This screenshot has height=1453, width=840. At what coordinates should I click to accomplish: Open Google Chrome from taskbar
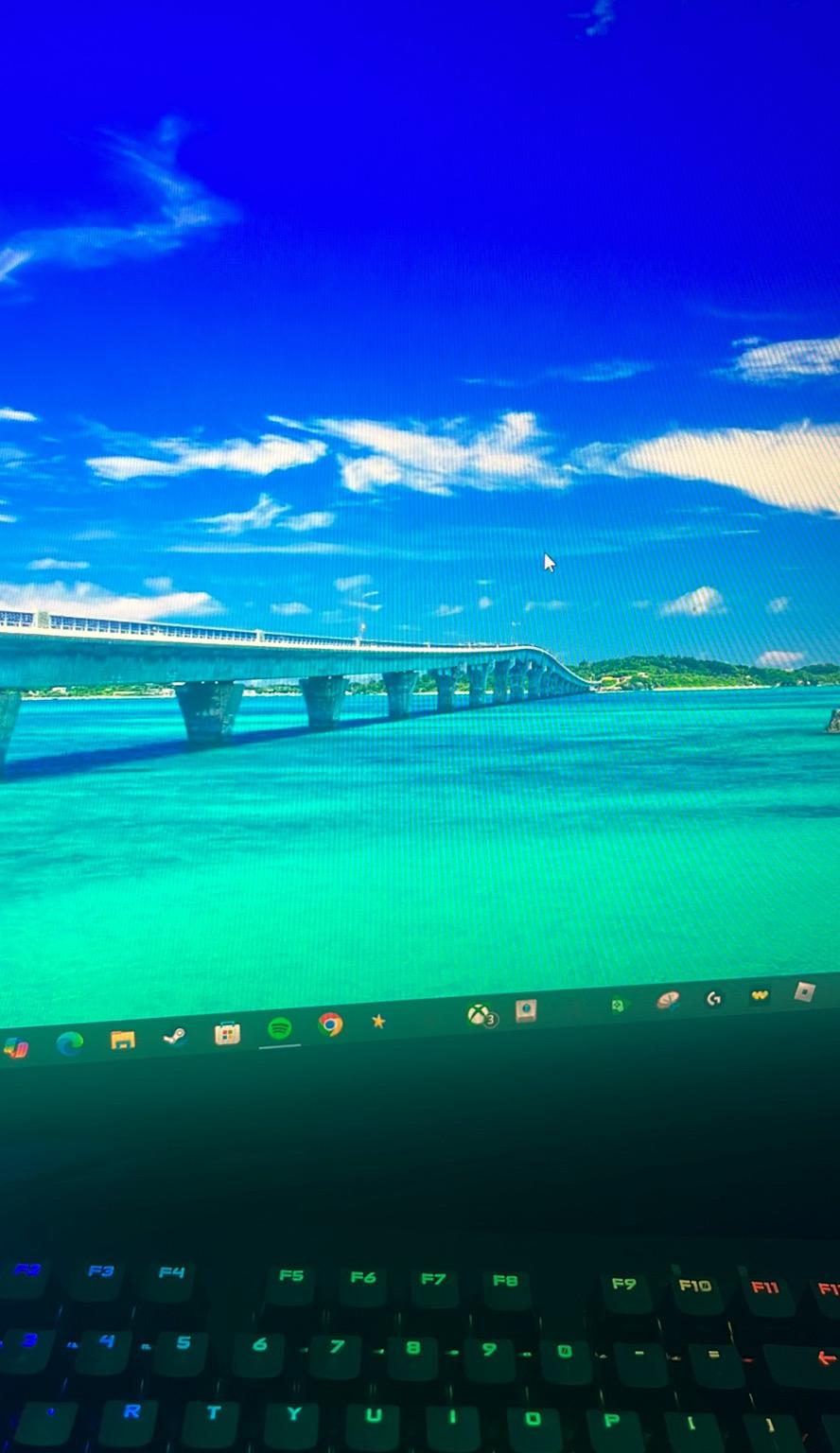[330, 1024]
